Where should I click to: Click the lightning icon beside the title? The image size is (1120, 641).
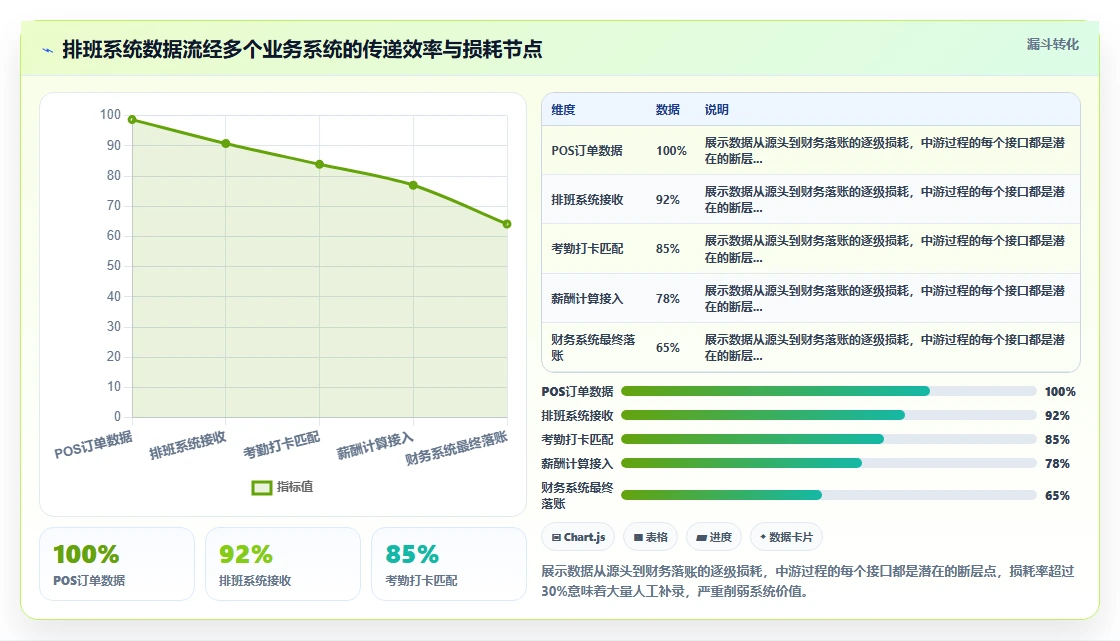coord(48,50)
